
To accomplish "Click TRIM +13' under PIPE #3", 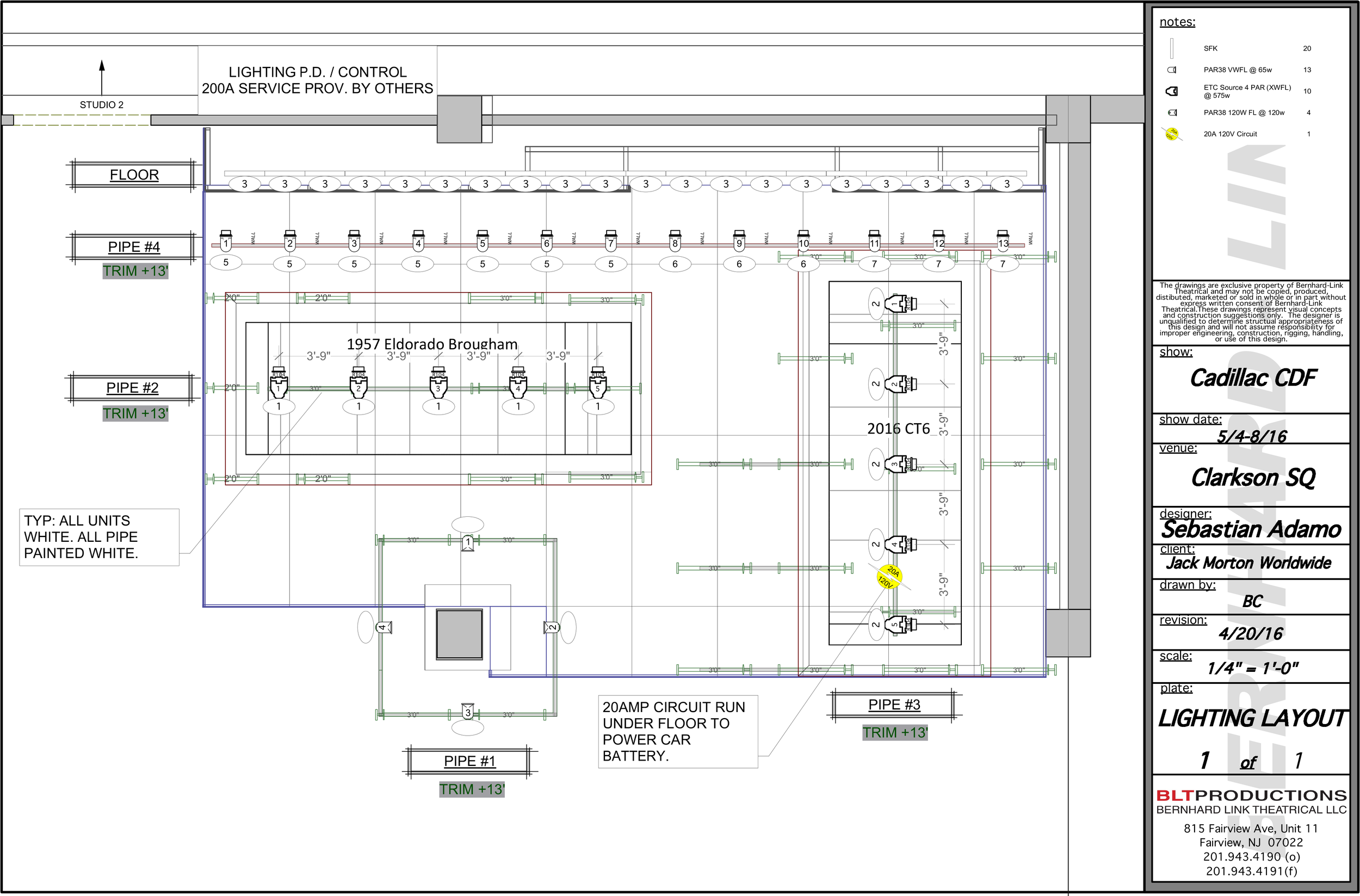I will [895, 733].
